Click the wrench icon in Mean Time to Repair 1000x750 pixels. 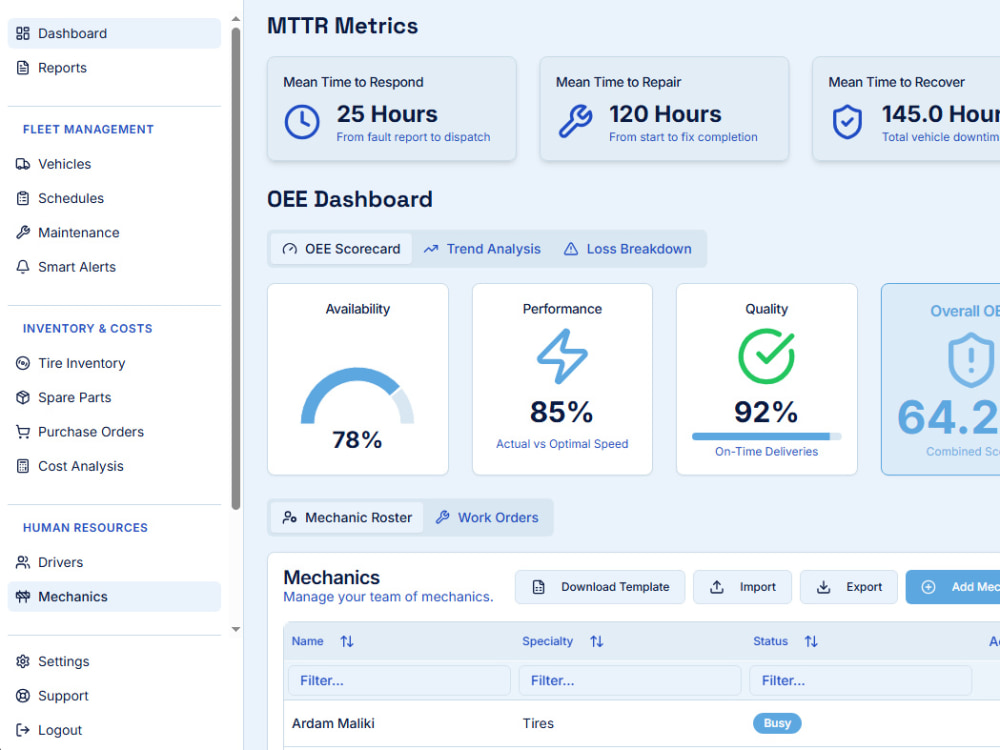575,122
